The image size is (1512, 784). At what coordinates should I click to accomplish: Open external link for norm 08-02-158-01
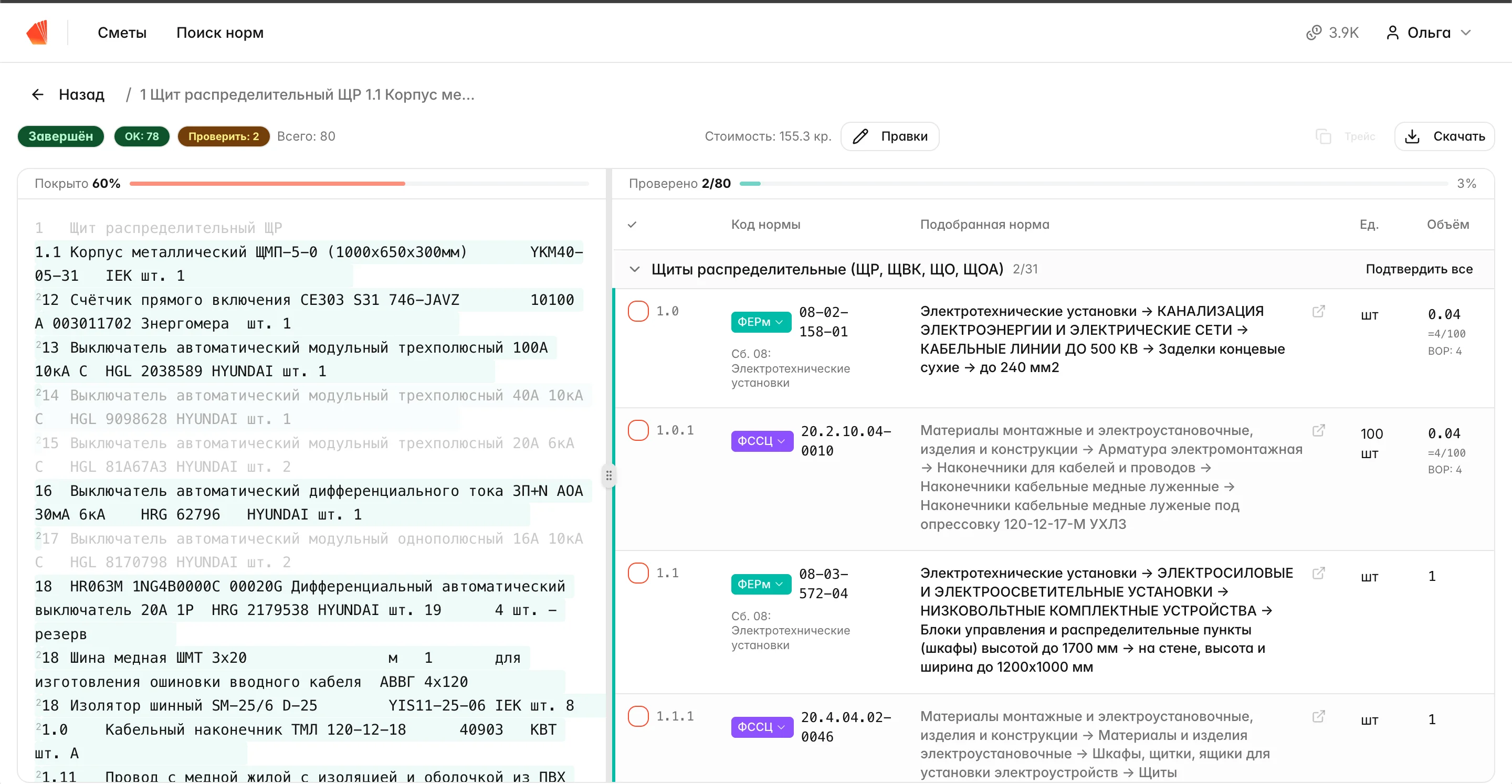(x=1318, y=311)
